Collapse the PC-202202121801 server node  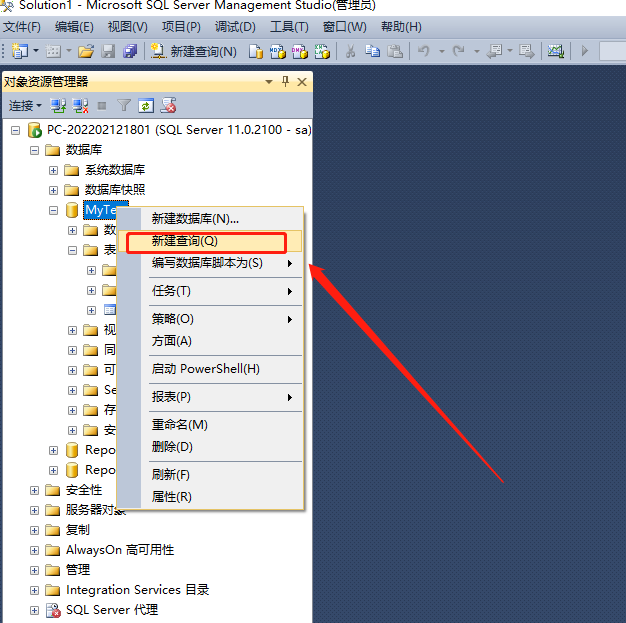click(15, 130)
